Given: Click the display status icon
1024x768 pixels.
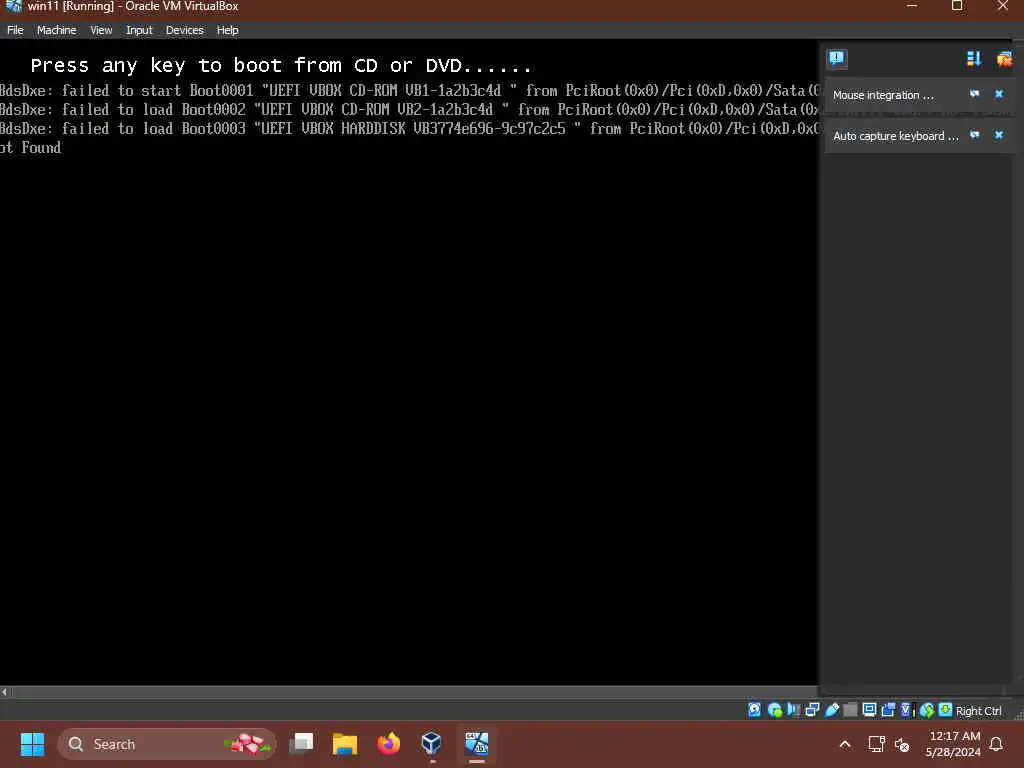Looking at the screenshot, I should coord(869,710).
